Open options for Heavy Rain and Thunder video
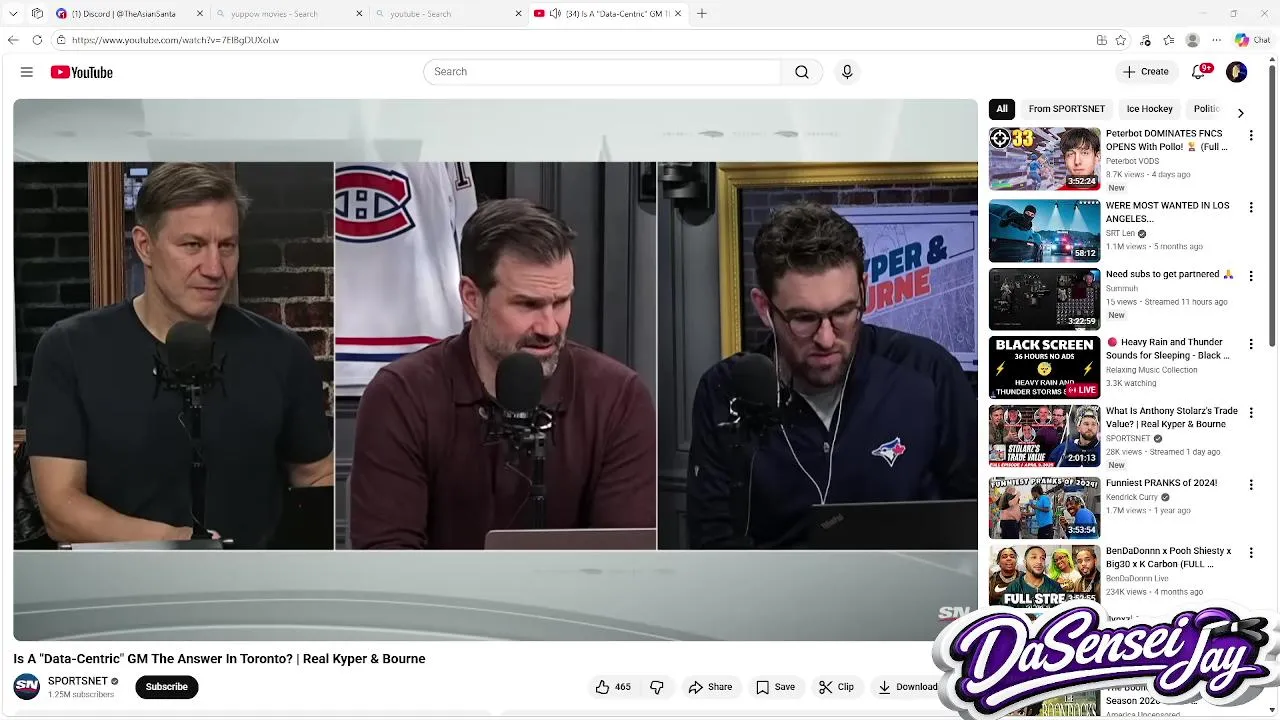 [x=1250, y=344]
